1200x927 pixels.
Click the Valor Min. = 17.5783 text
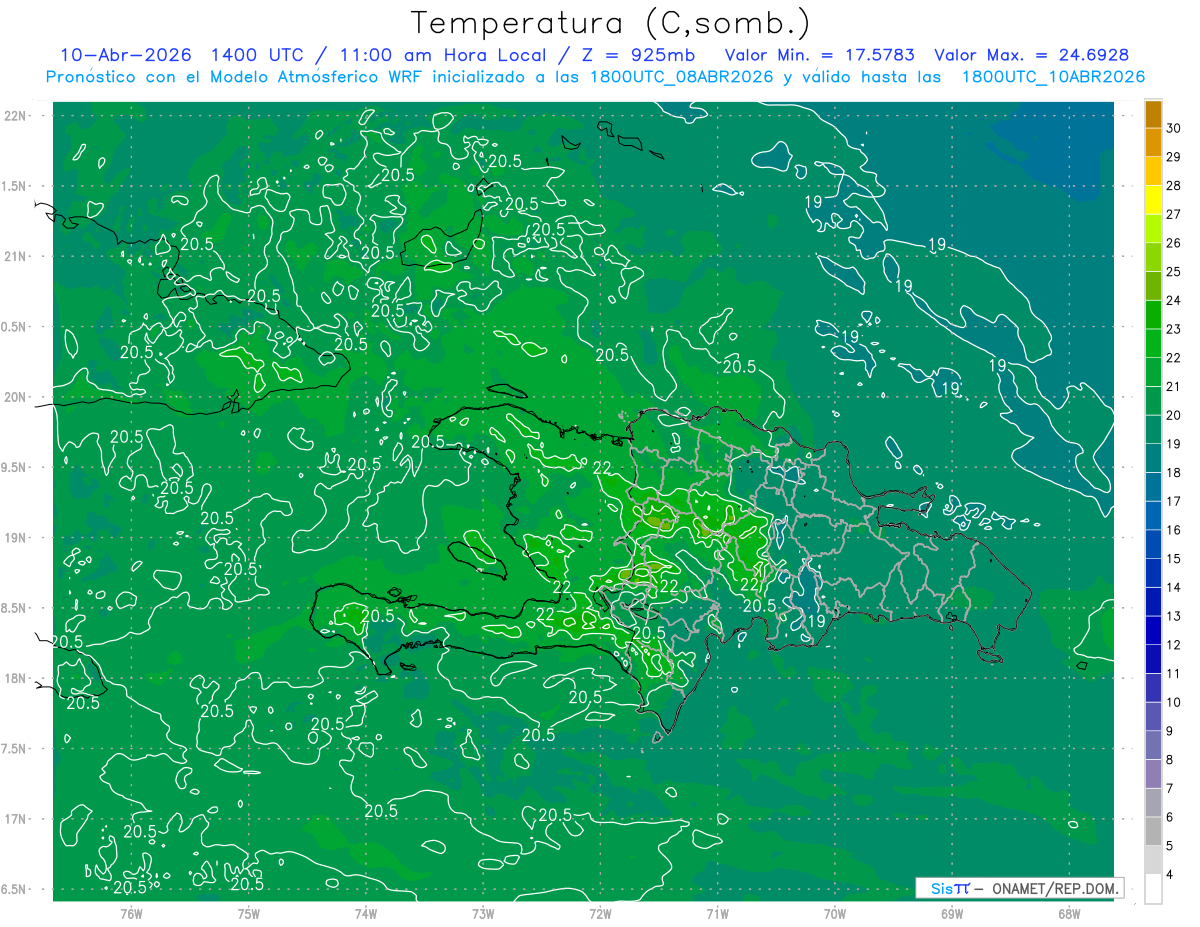(x=819, y=55)
